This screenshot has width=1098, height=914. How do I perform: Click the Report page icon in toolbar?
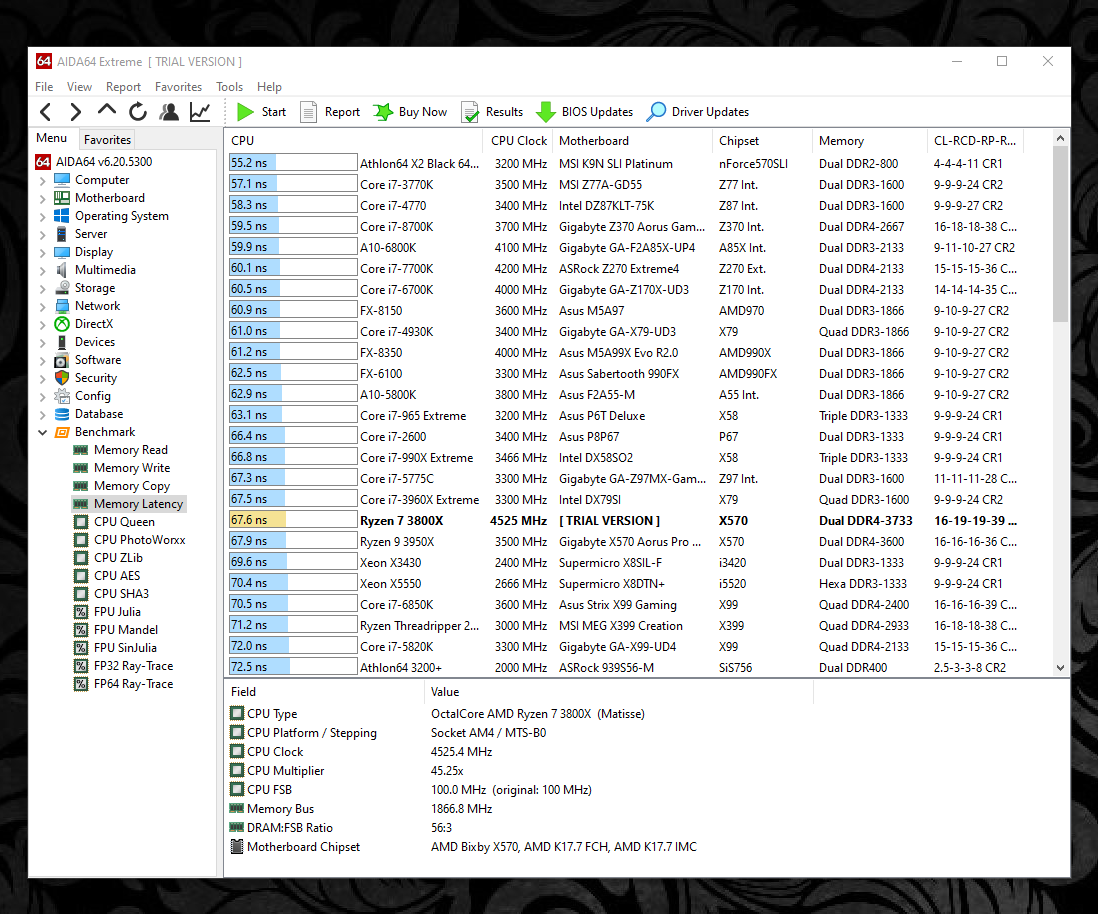(308, 111)
